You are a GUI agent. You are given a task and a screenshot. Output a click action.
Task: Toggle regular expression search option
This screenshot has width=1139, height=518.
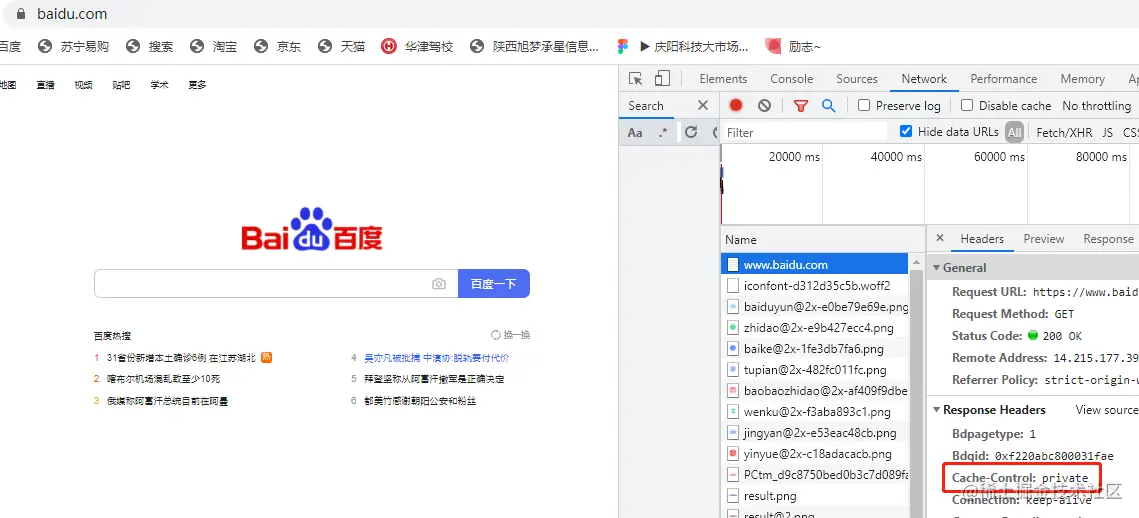coord(662,132)
